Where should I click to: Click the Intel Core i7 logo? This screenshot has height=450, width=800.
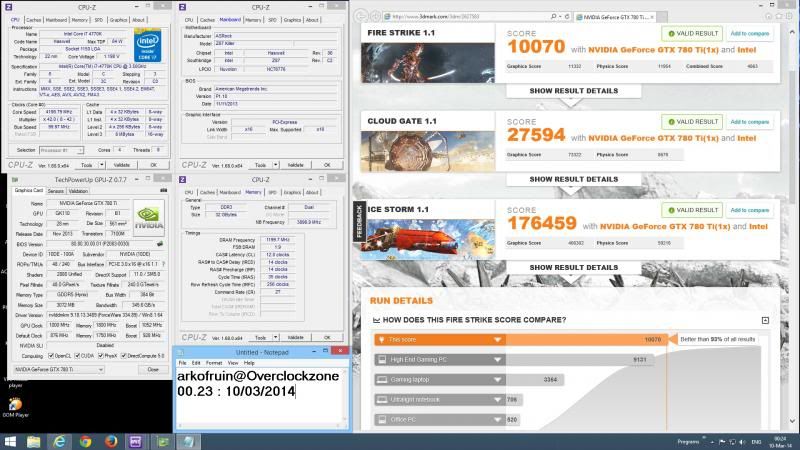pos(148,46)
